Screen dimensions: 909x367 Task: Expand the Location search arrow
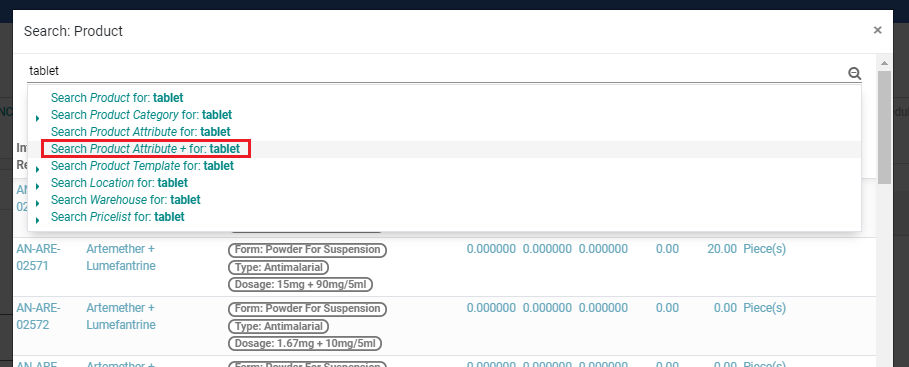pyautogui.click(x=38, y=186)
